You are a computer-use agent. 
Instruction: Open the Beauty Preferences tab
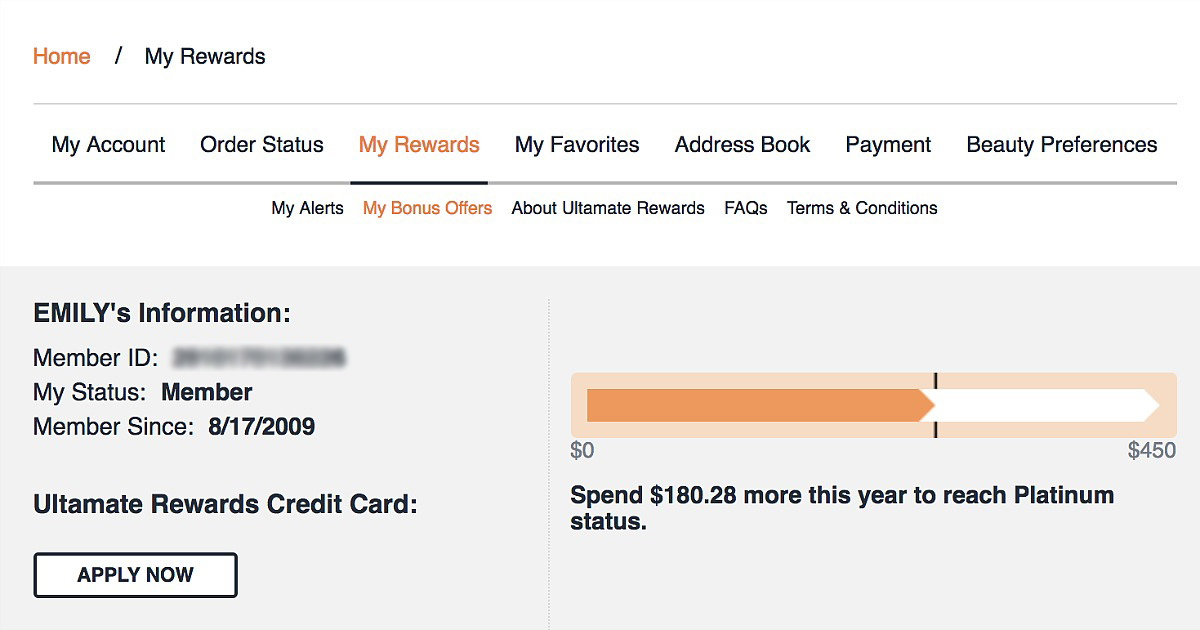1061,145
